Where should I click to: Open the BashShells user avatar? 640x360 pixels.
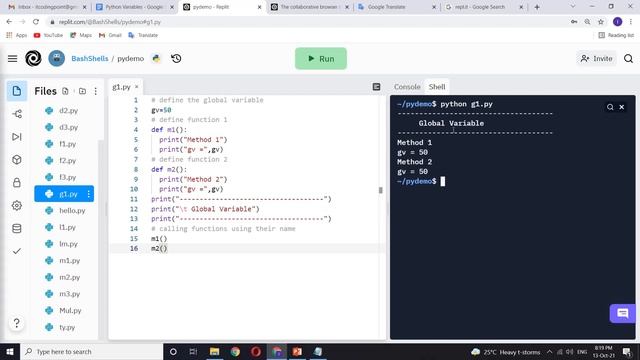pyautogui.click(x=56, y=58)
